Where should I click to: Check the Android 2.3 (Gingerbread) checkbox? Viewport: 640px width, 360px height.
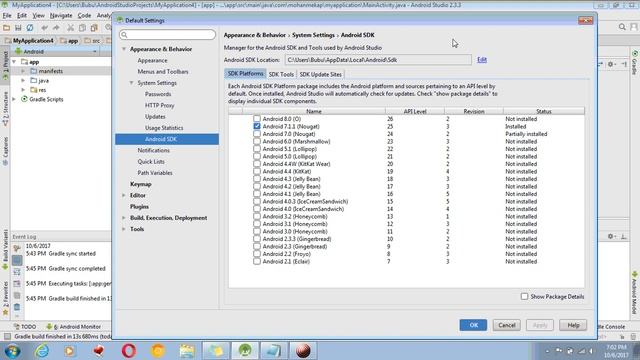257,246
